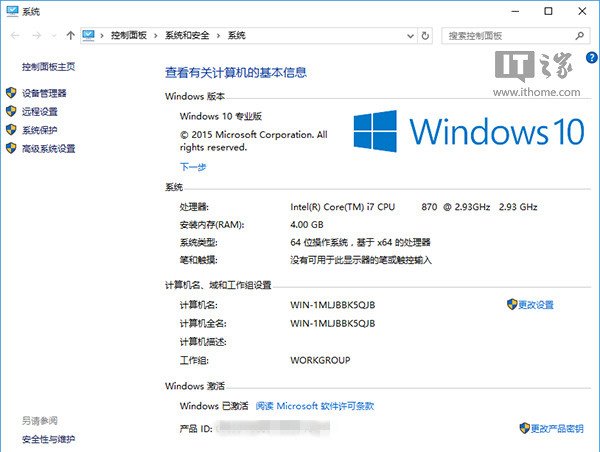Expand chevron after 控制面板 breadcrumb
This screenshot has height=452, width=600.
(155, 36)
